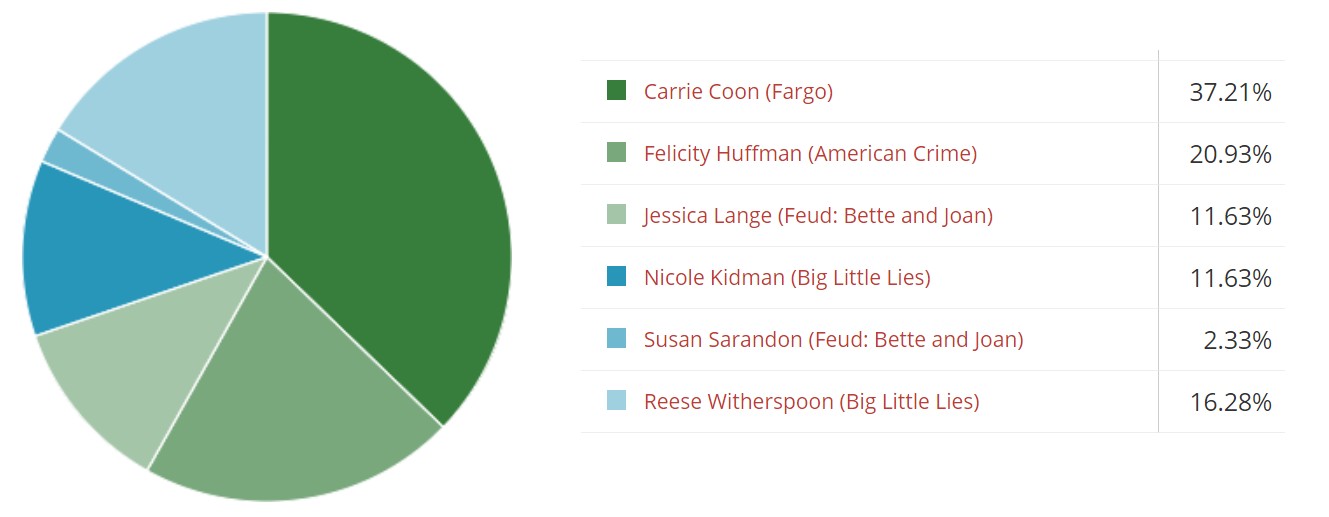Click the Nicole Kidman legend color square
The height and width of the screenshot is (517, 1329).
tap(616, 277)
